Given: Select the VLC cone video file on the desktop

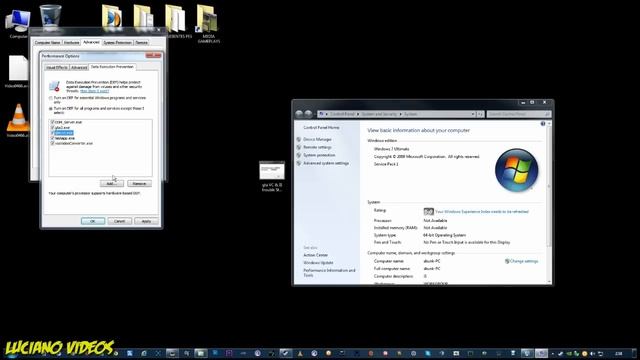Looking at the screenshot, I should tap(18, 119).
